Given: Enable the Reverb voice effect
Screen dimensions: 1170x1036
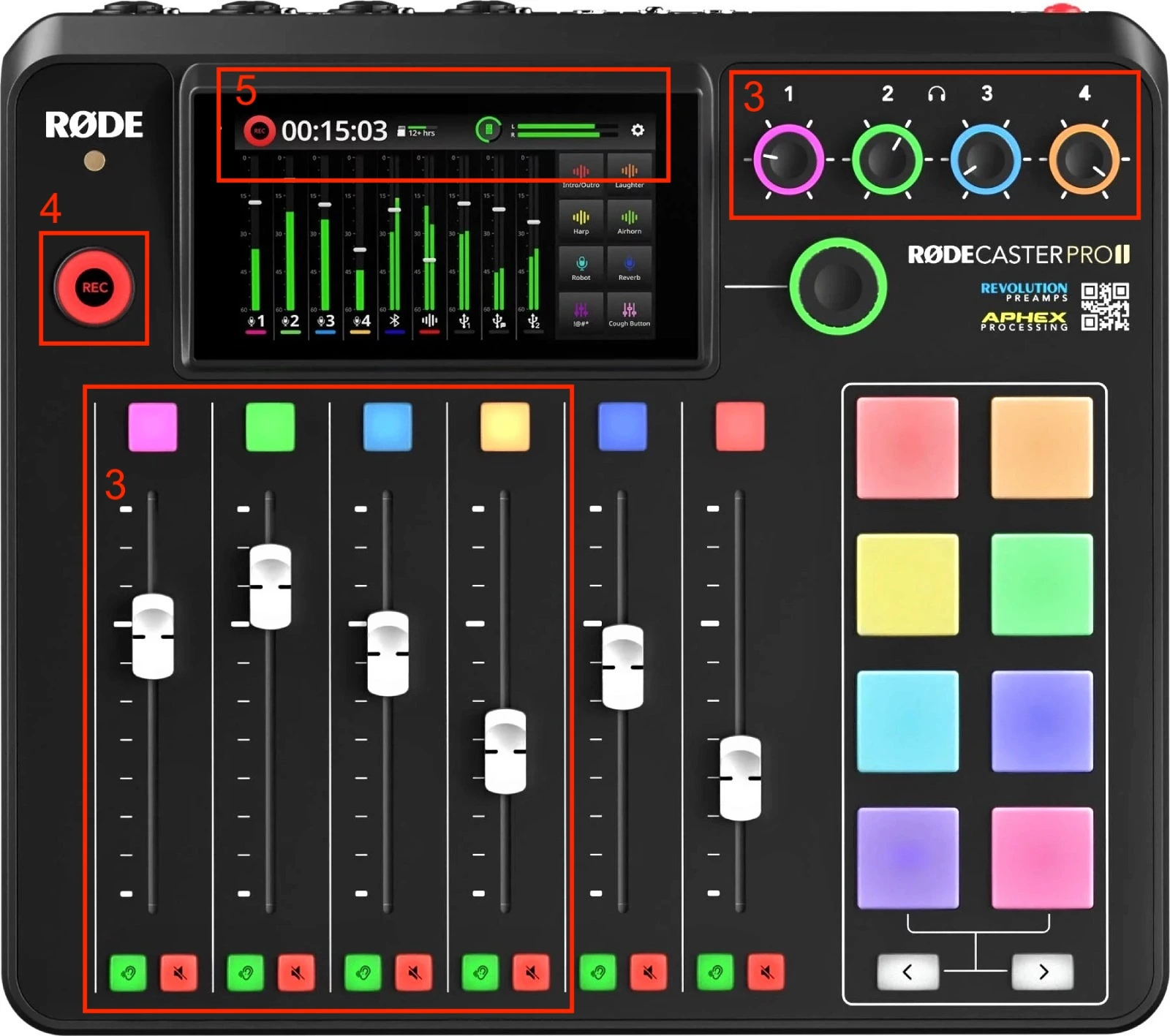Looking at the screenshot, I should (x=630, y=266).
